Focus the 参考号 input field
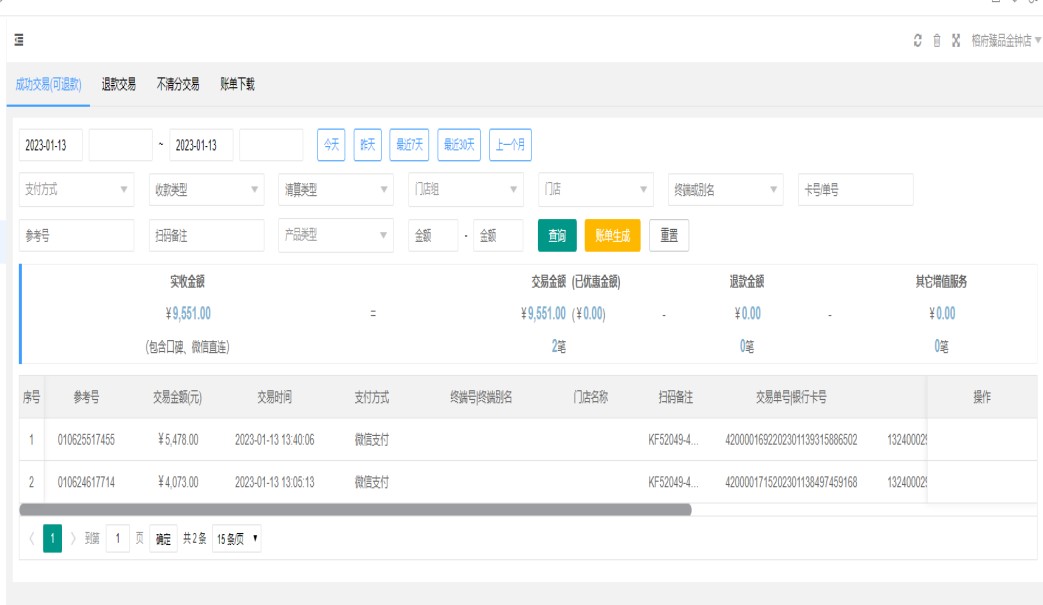This screenshot has width=1043, height=605. point(76,236)
